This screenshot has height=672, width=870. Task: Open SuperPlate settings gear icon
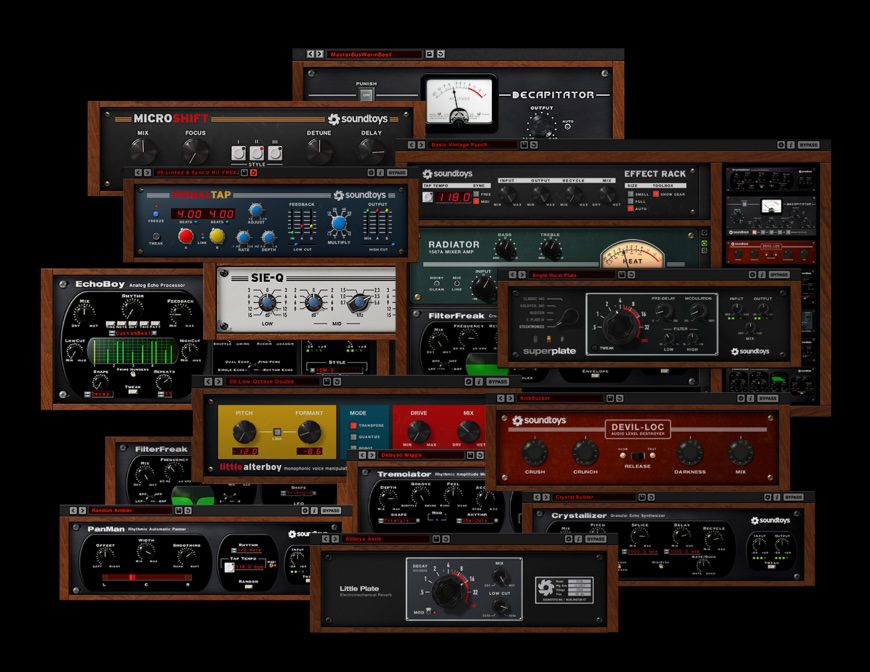click(x=752, y=275)
